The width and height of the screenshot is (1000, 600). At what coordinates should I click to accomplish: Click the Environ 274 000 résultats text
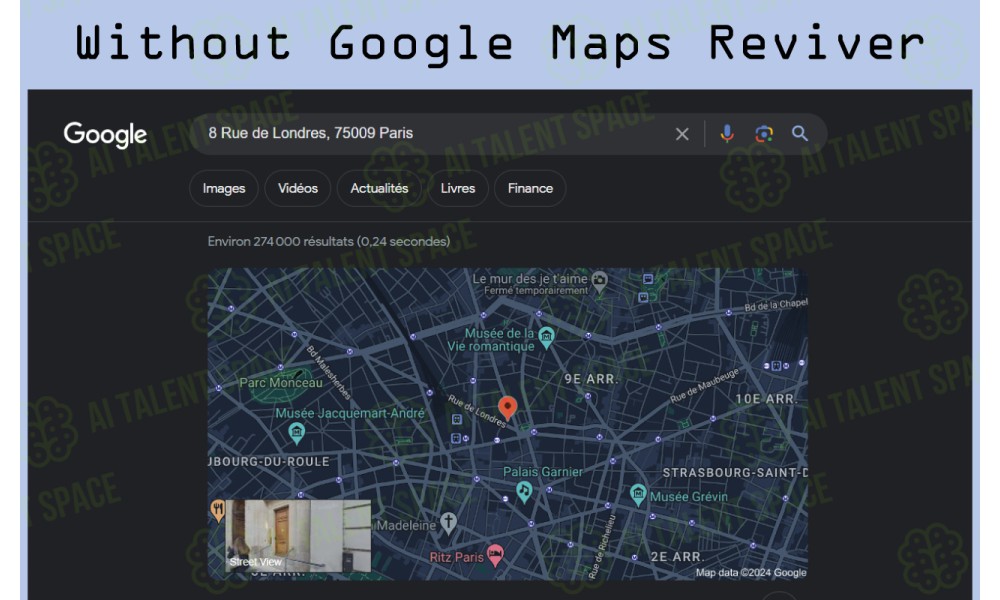point(328,242)
